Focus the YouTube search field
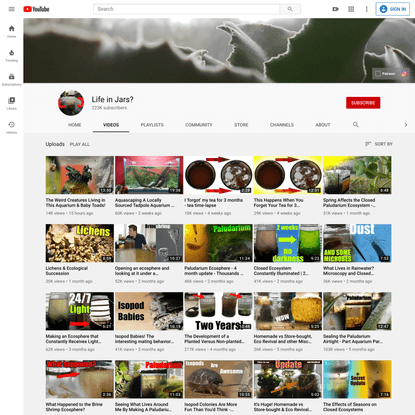This screenshot has height=415, width=415. pyautogui.click(x=186, y=9)
